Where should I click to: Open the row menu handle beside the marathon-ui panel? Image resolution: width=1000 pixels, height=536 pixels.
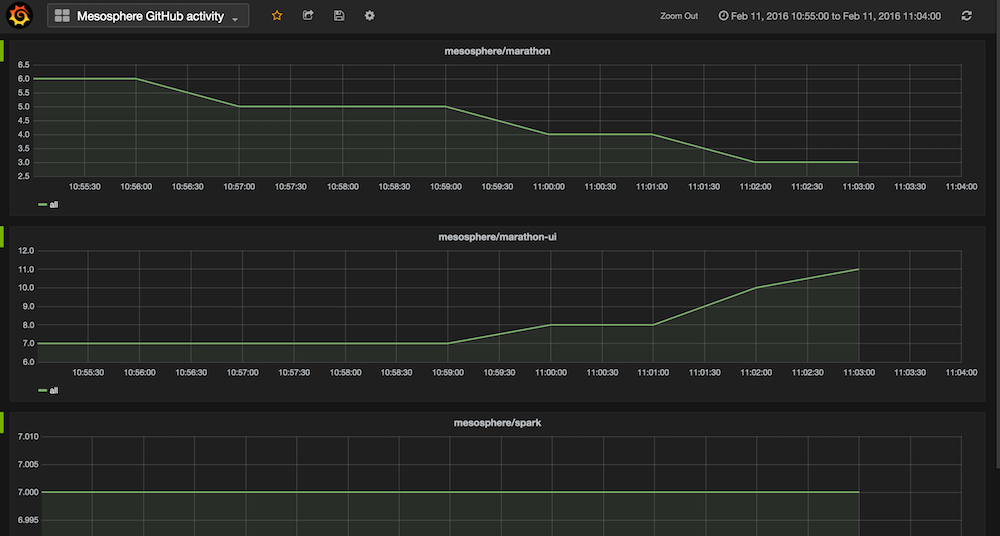click(2, 237)
